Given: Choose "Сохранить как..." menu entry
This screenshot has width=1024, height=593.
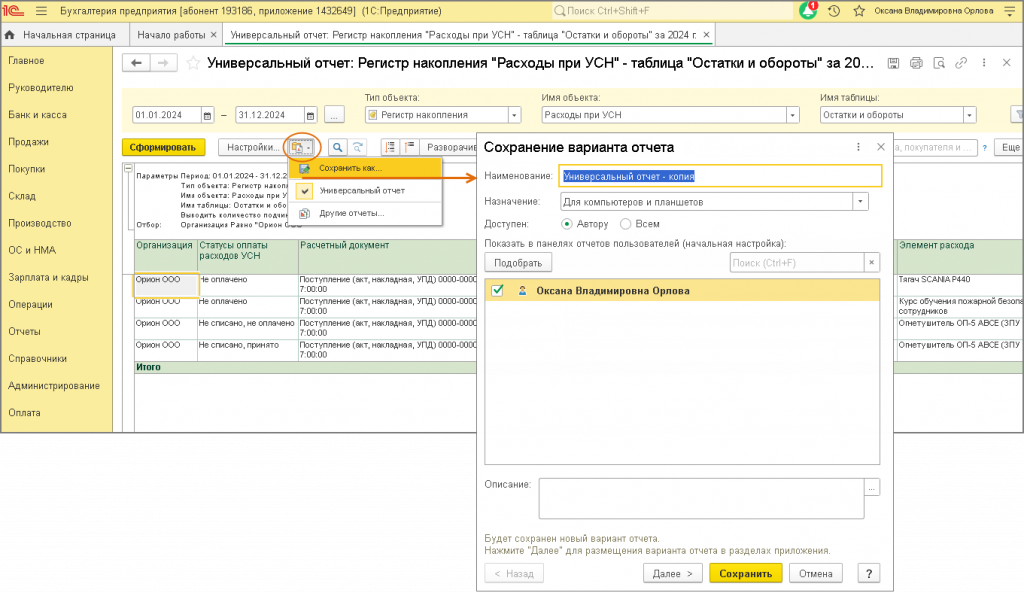Looking at the screenshot, I should click(x=365, y=168).
